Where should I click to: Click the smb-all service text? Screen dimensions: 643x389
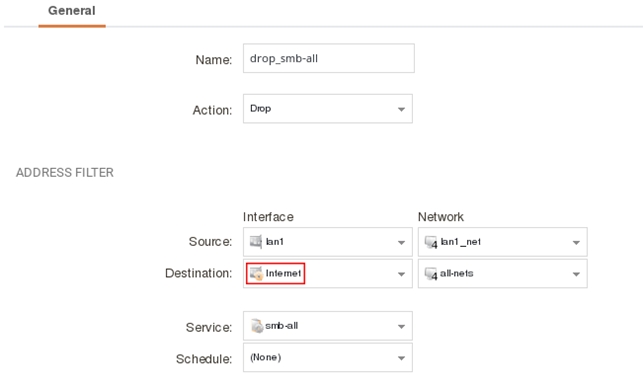[281, 326]
